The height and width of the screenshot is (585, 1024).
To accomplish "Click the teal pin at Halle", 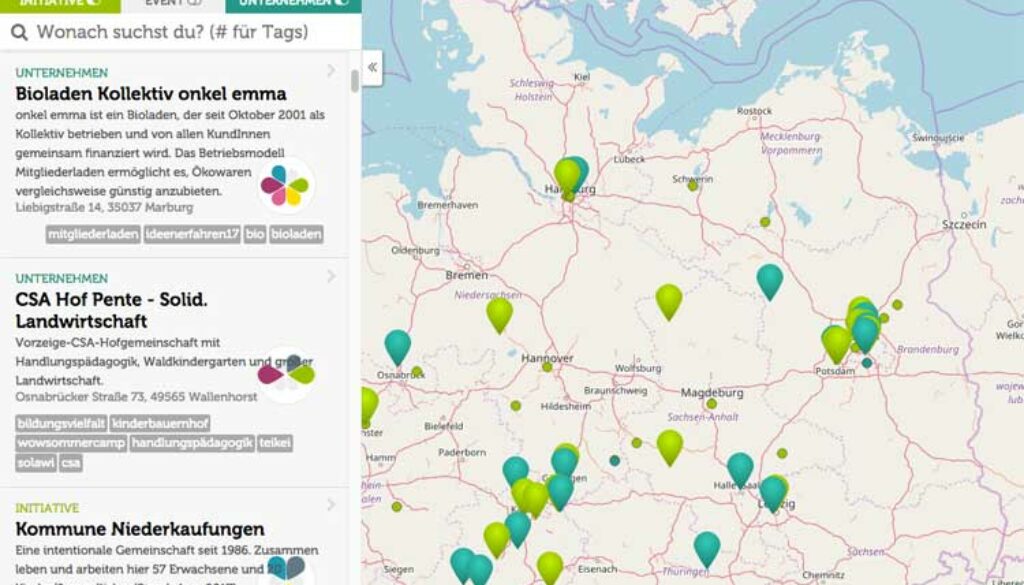I will pyautogui.click(x=740, y=468).
